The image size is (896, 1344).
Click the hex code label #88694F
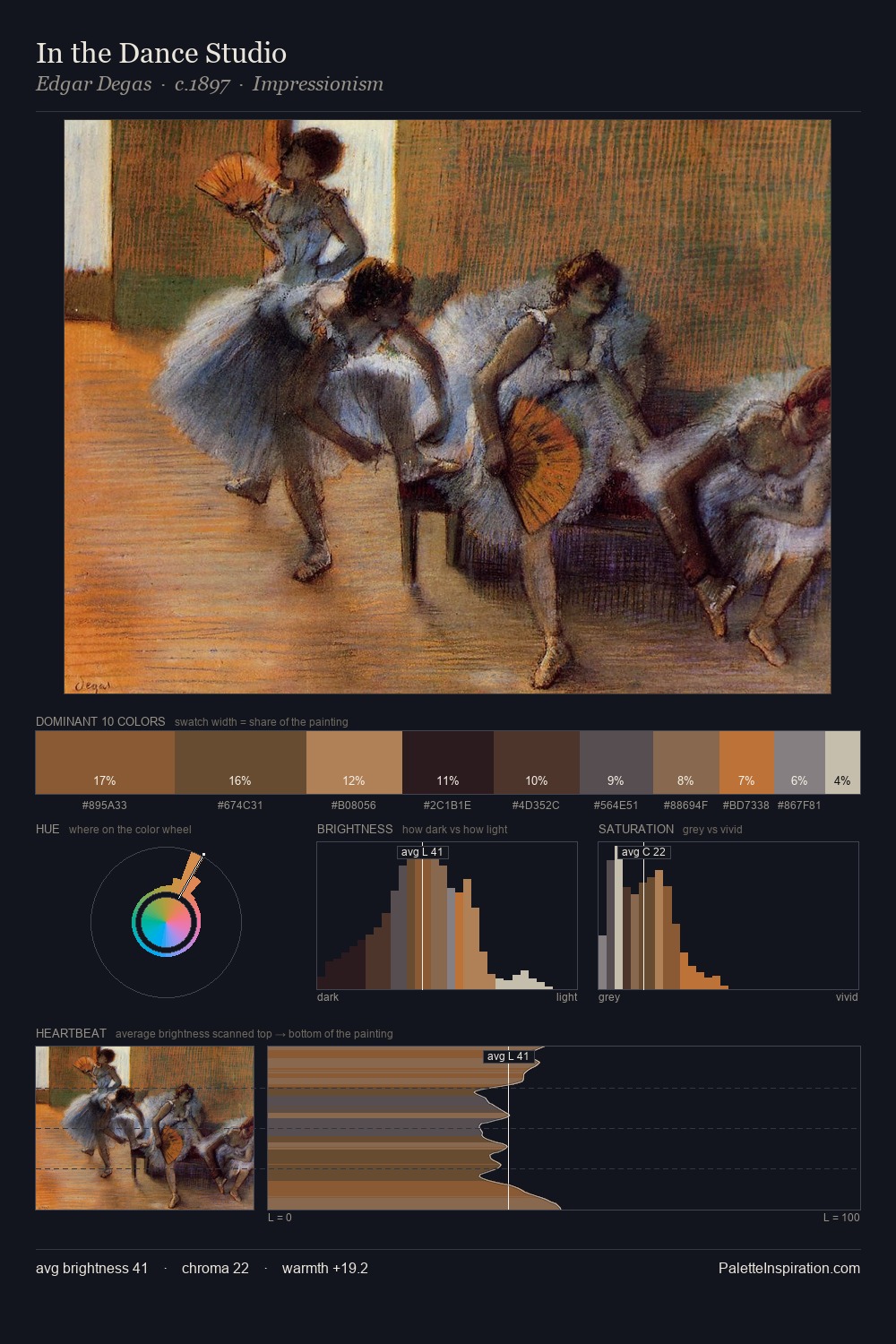pos(686,806)
